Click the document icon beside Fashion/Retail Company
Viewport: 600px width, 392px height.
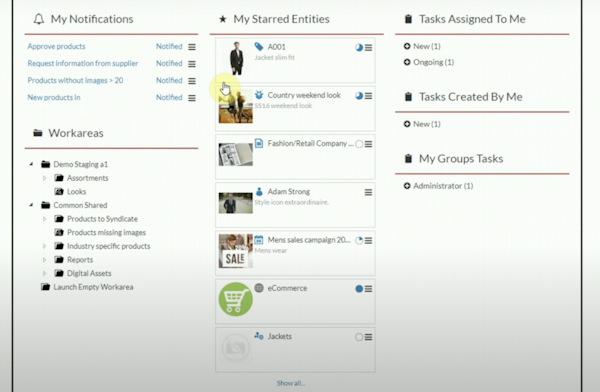click(259, 143)
